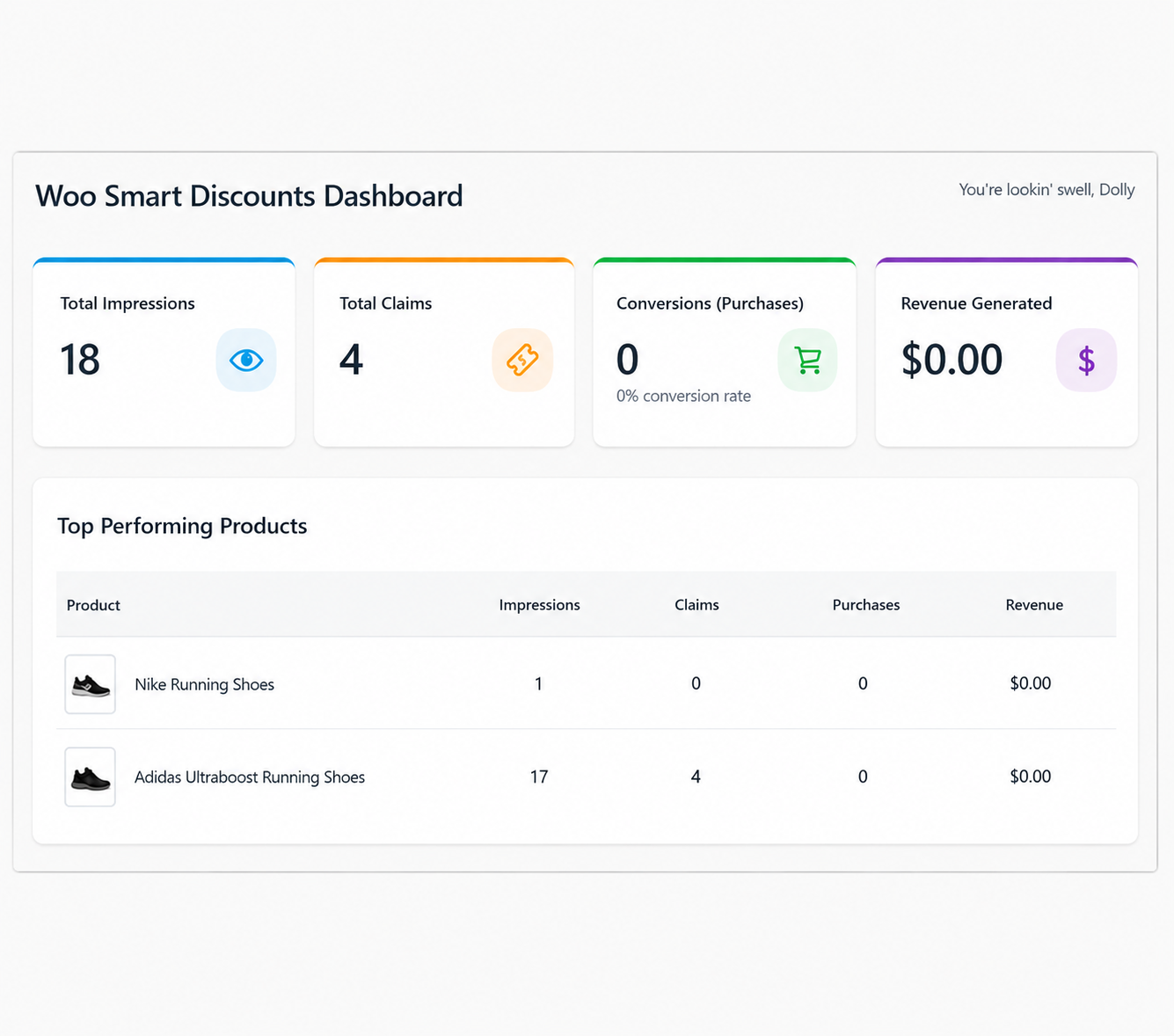Click the Purchases column header
This screenshot has width=1174, height=1036.
866,605
